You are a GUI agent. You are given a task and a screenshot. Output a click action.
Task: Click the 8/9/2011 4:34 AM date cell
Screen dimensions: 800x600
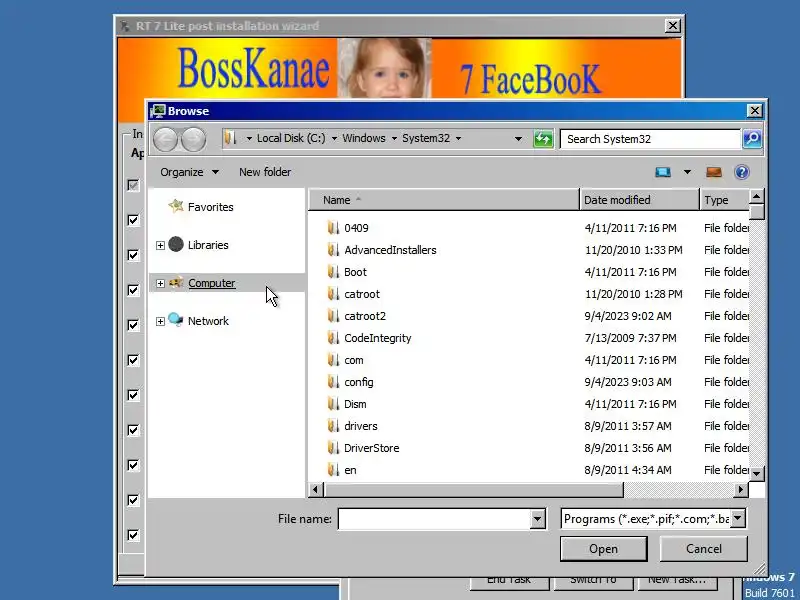click(x=628, y=470)
